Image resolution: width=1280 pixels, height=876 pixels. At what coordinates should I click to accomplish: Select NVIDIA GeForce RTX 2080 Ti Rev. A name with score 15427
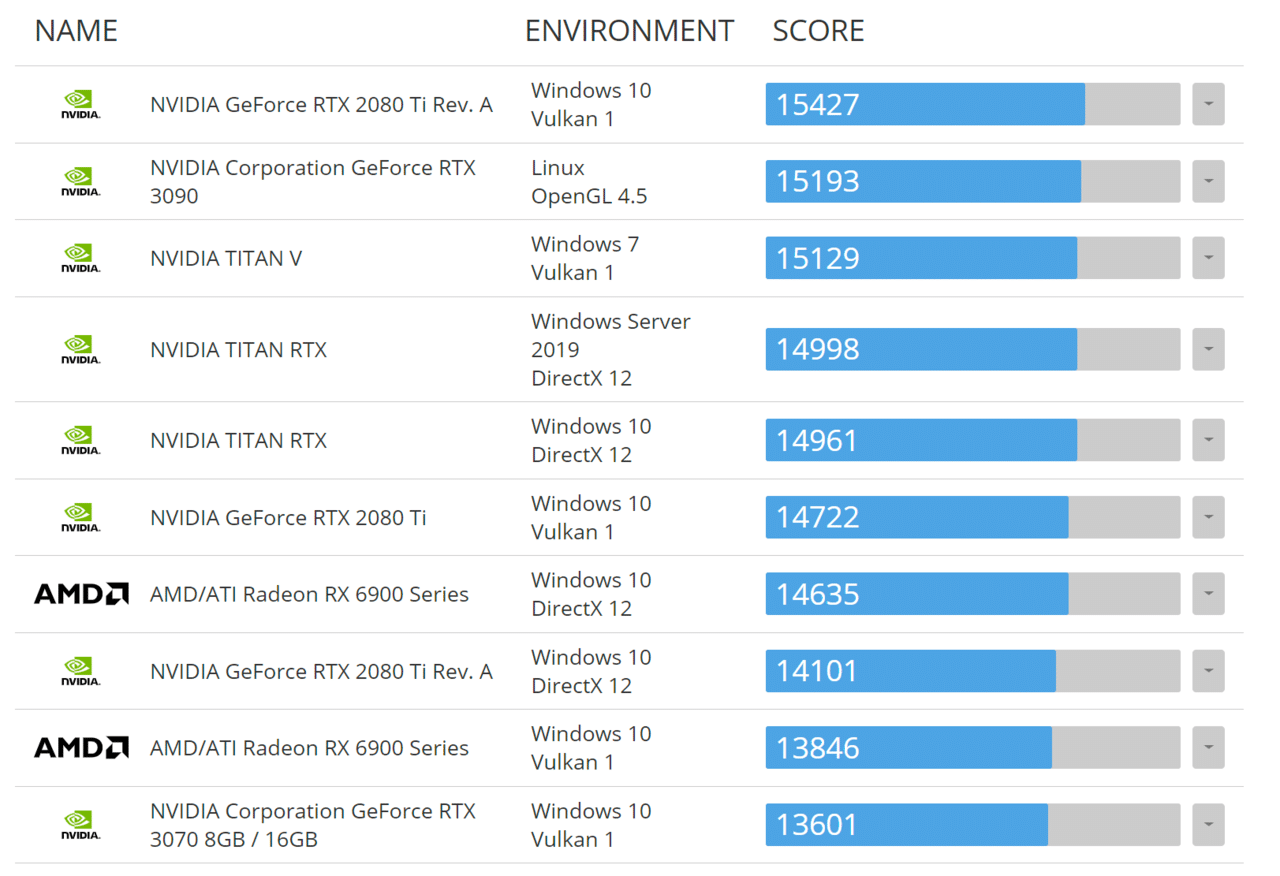tap(321, 105)
